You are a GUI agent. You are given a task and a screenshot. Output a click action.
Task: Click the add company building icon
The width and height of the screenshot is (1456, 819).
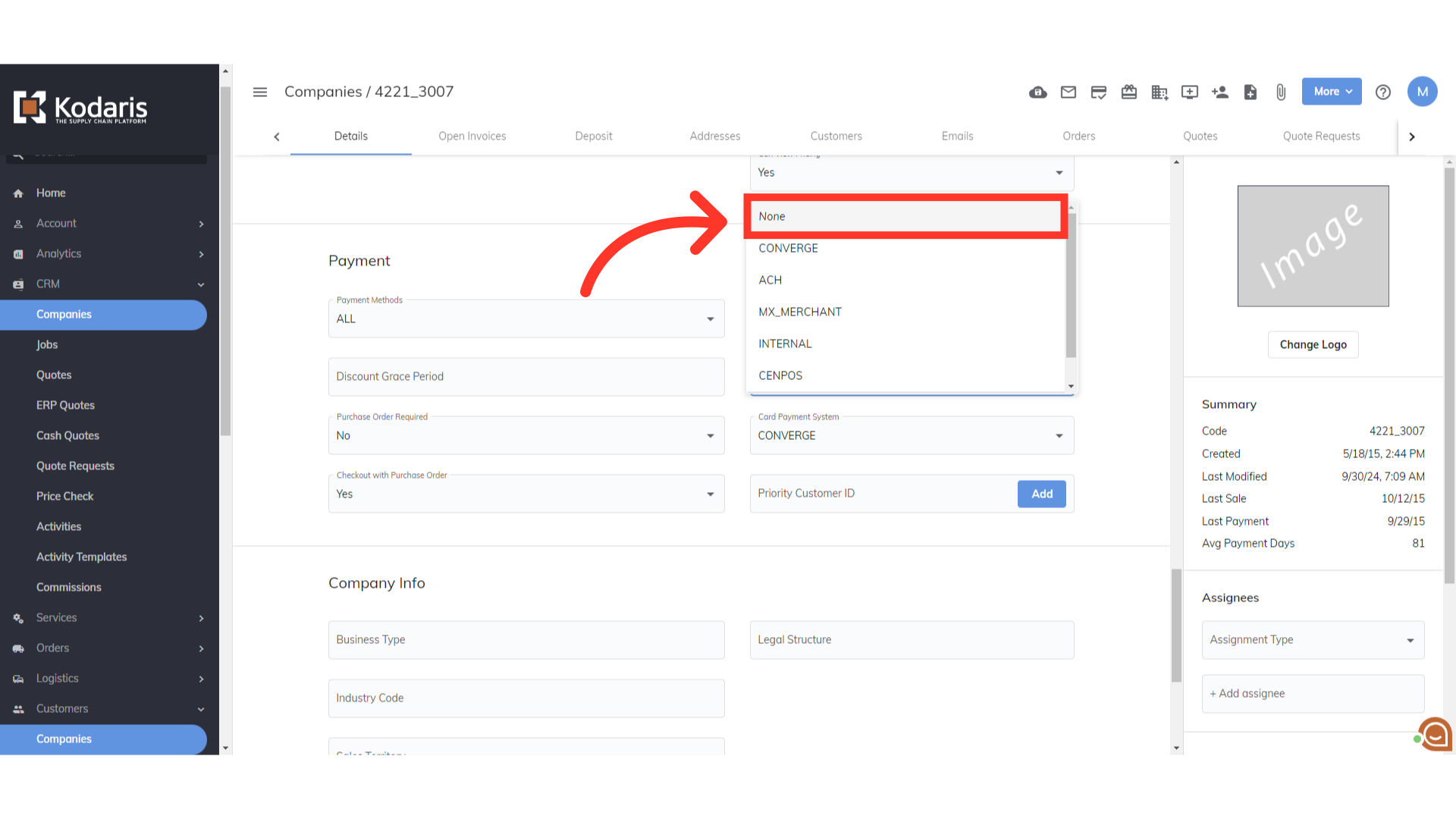[1159, 93]
